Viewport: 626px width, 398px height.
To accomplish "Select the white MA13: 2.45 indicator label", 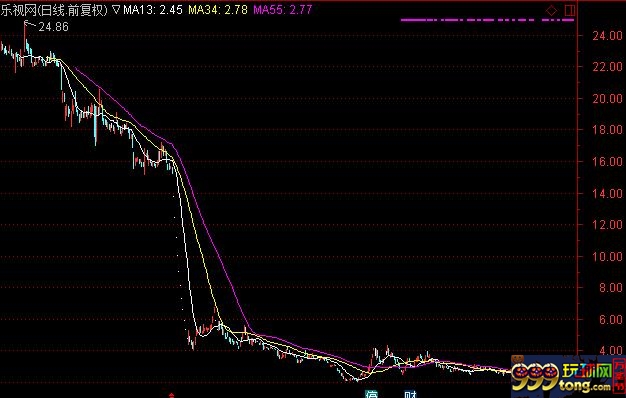I will point(153,10).
